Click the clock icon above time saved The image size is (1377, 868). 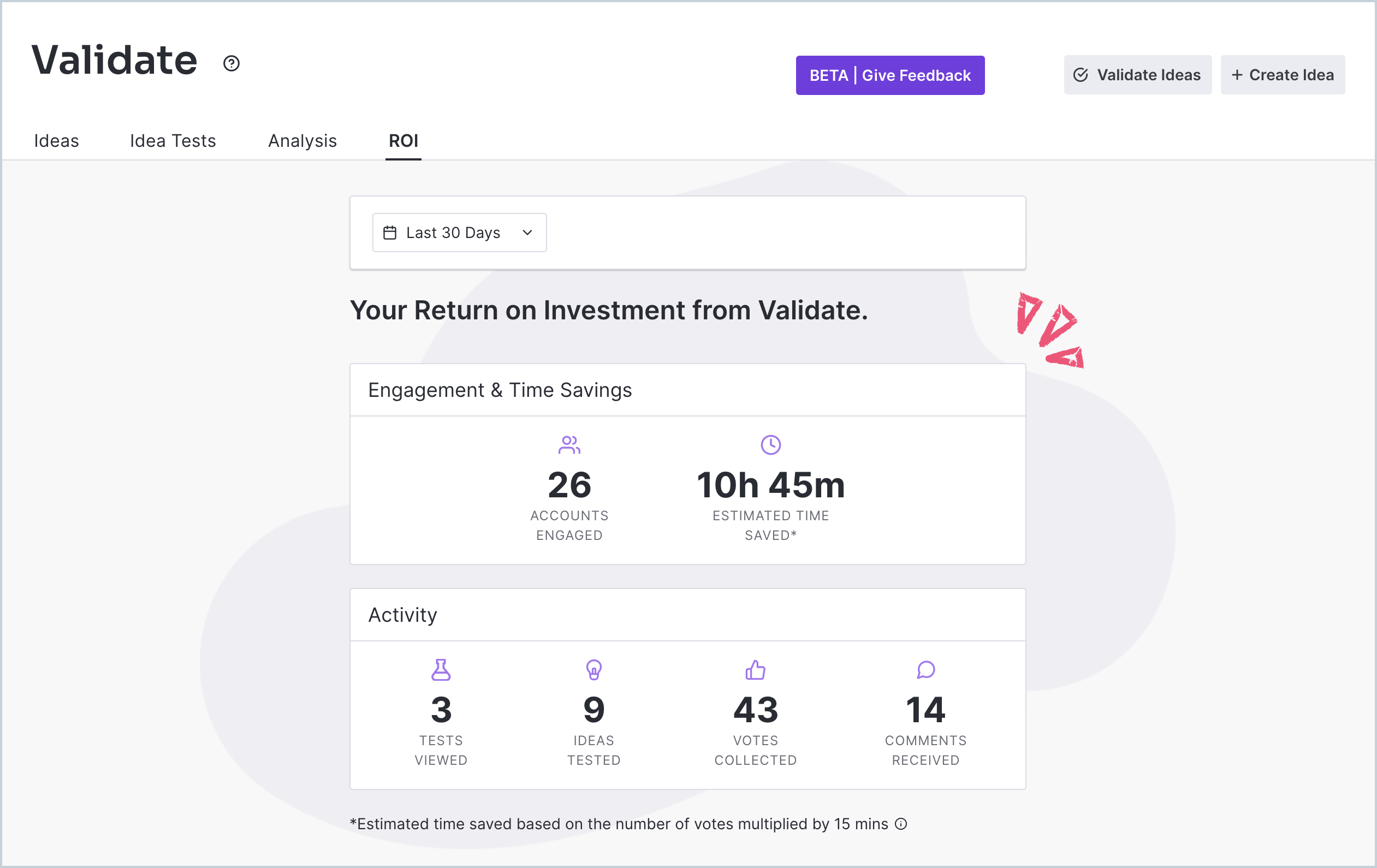[x=770, y=445]
